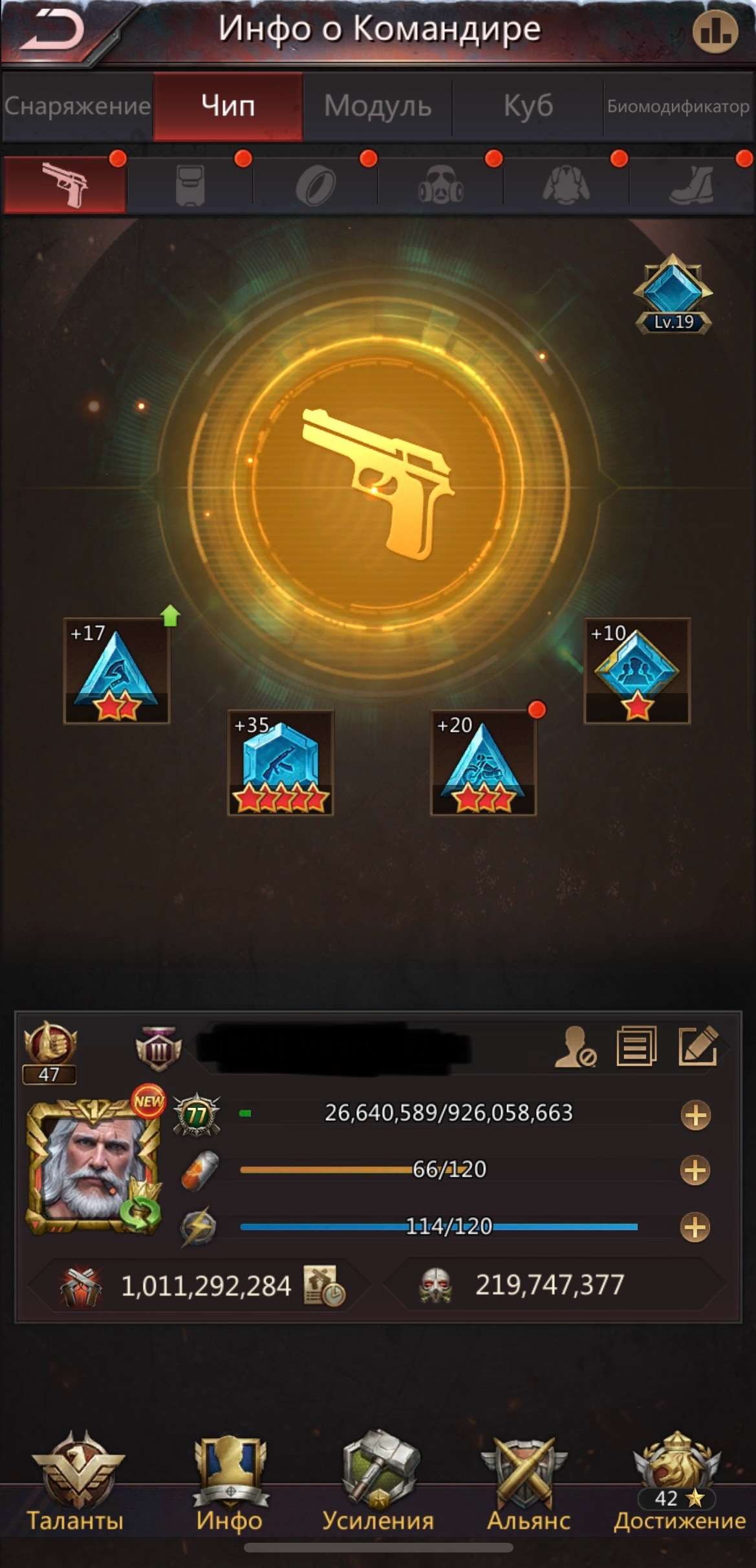Select the pistol weapon slot tab

tap(65, 185)
